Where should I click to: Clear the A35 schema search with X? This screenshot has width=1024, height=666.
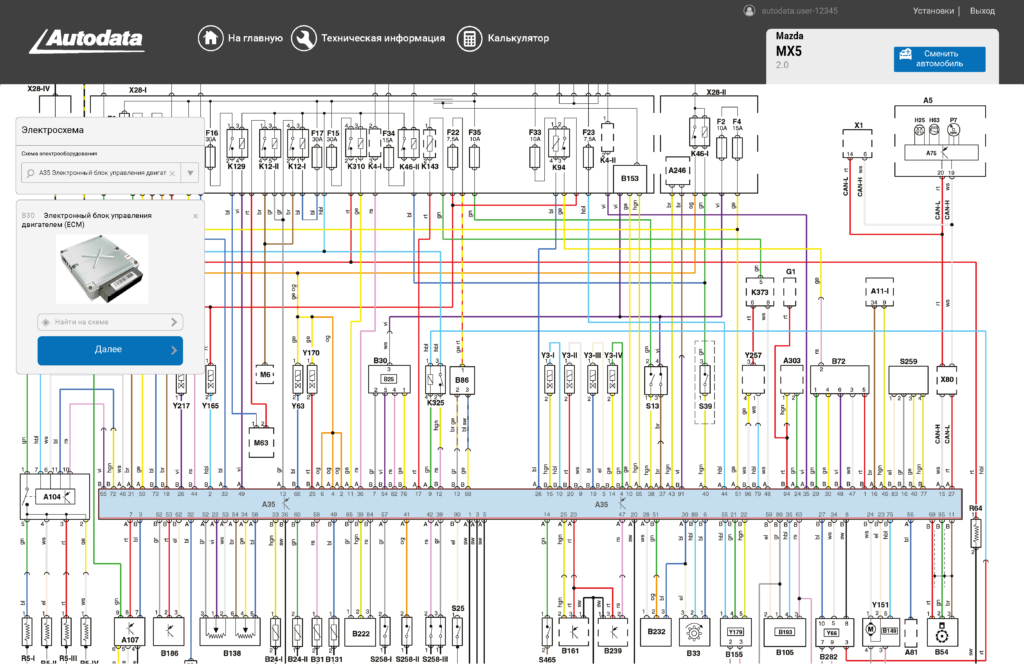click(172, 173)
